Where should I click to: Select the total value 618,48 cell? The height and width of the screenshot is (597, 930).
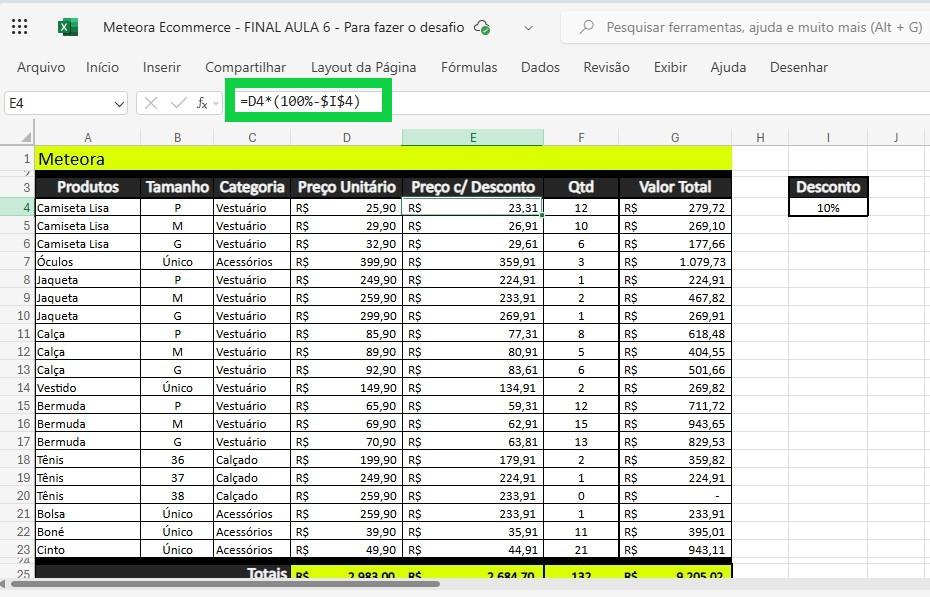point(675,334)
